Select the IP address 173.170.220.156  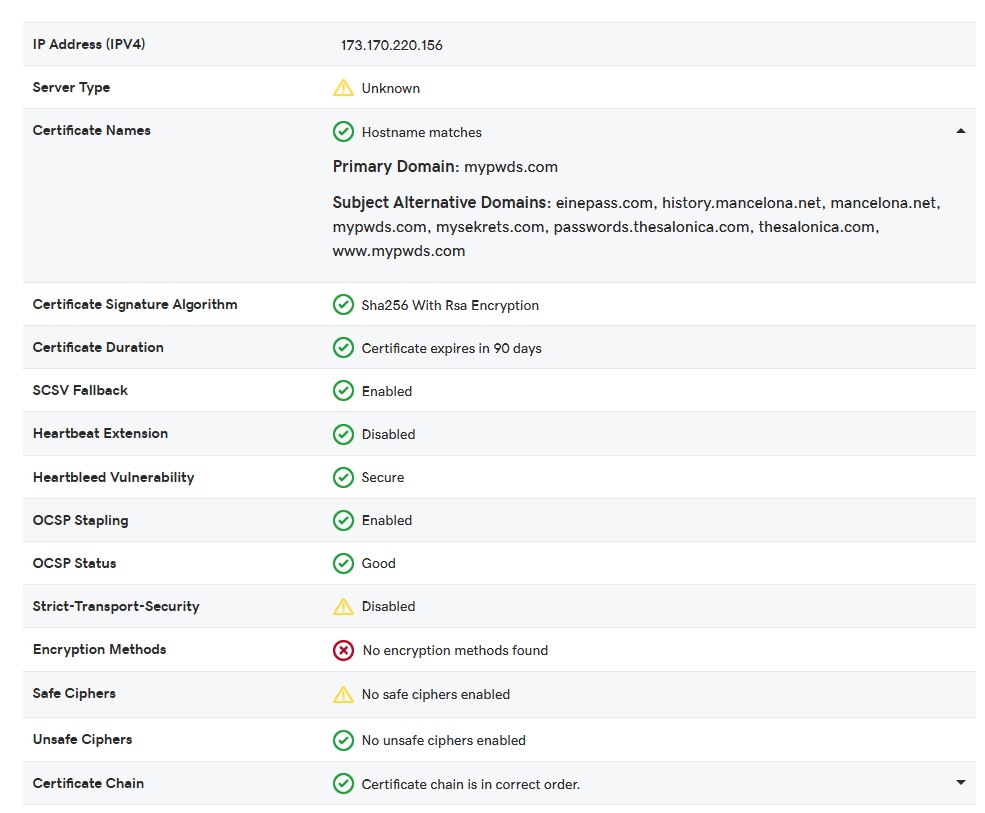pyautogui.click(x=391, y=45)
